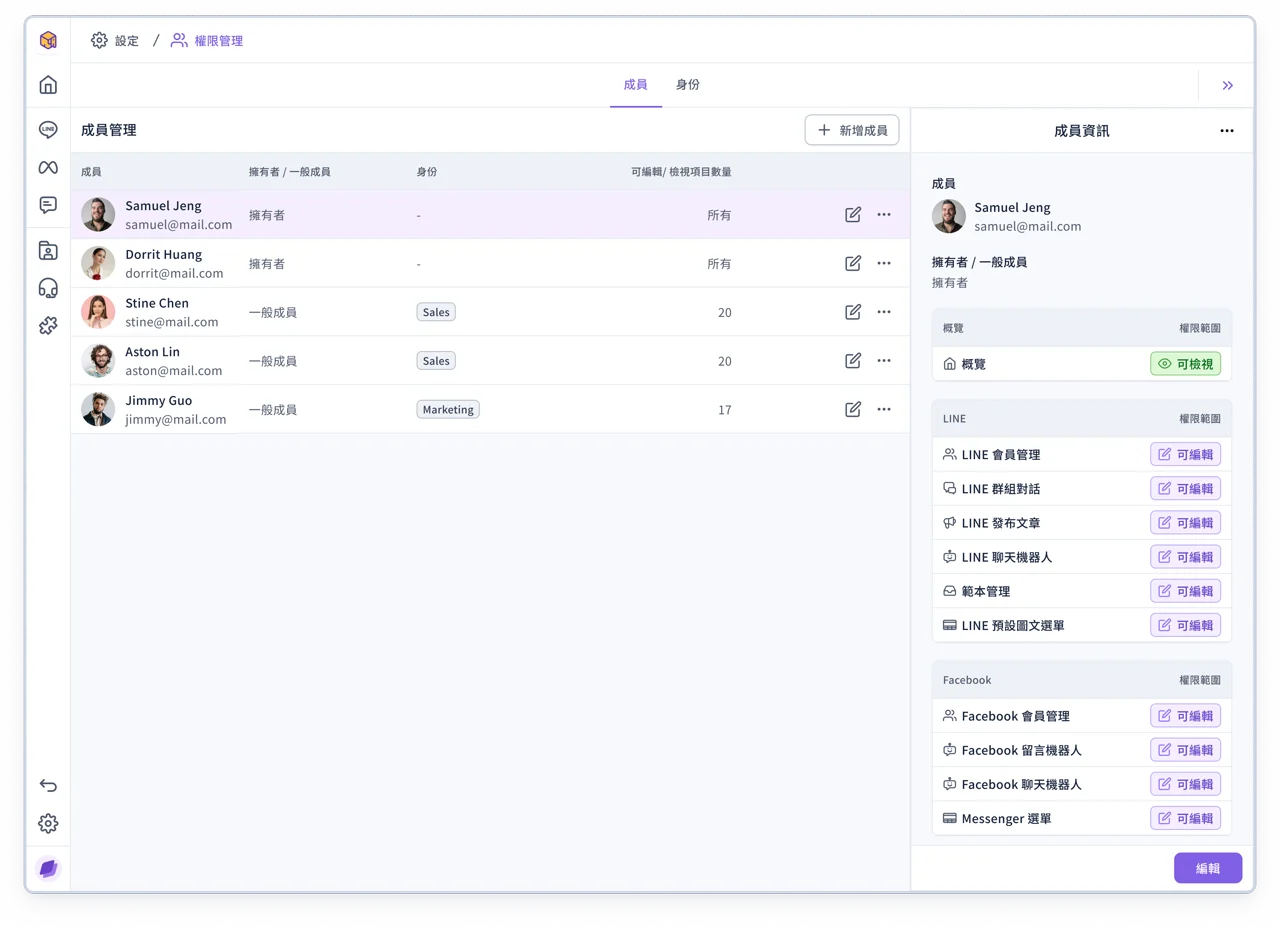Click the orange cube app logo
Screen dimensions: 1280x926
coord(48,40)
